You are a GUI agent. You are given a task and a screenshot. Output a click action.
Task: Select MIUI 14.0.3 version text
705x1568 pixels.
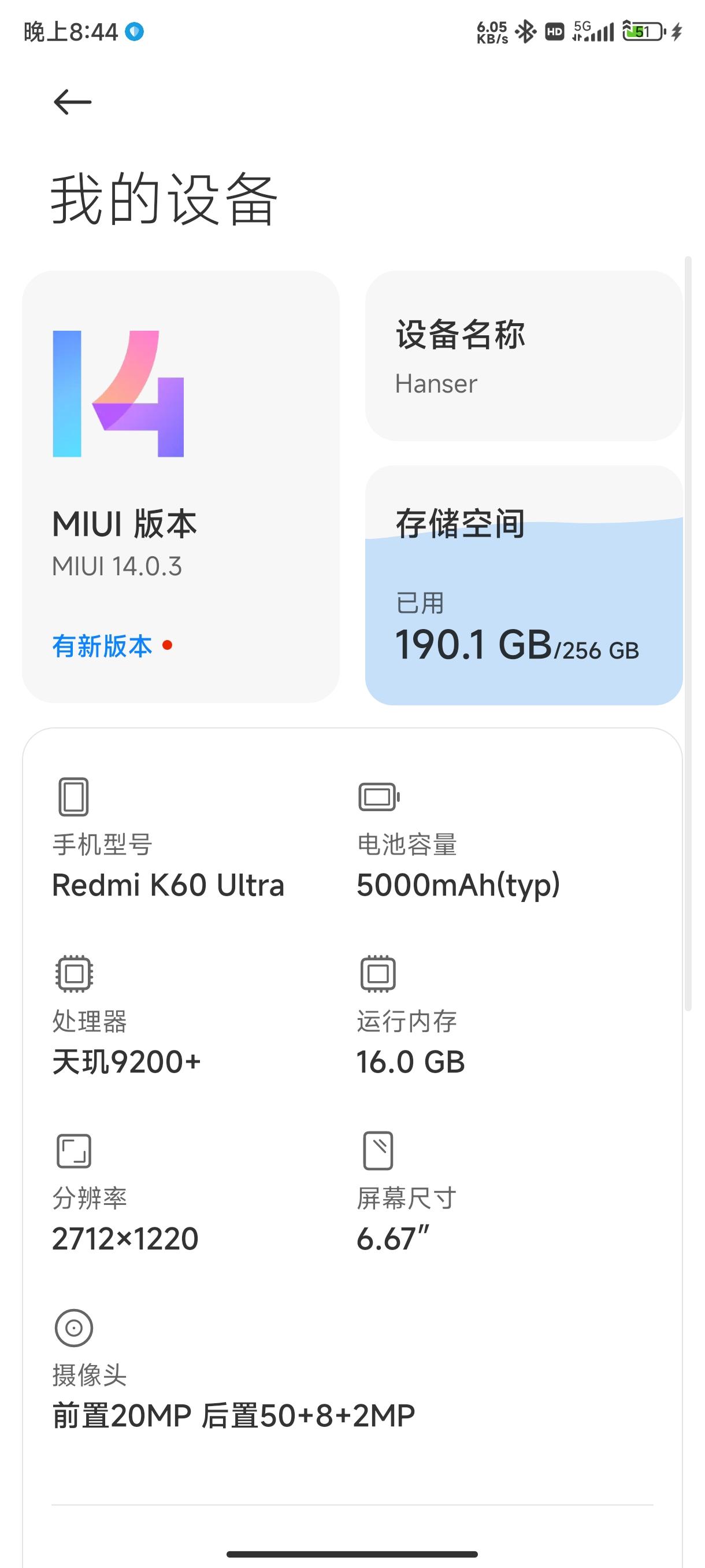pyautogui.click(x=117, y=567)
